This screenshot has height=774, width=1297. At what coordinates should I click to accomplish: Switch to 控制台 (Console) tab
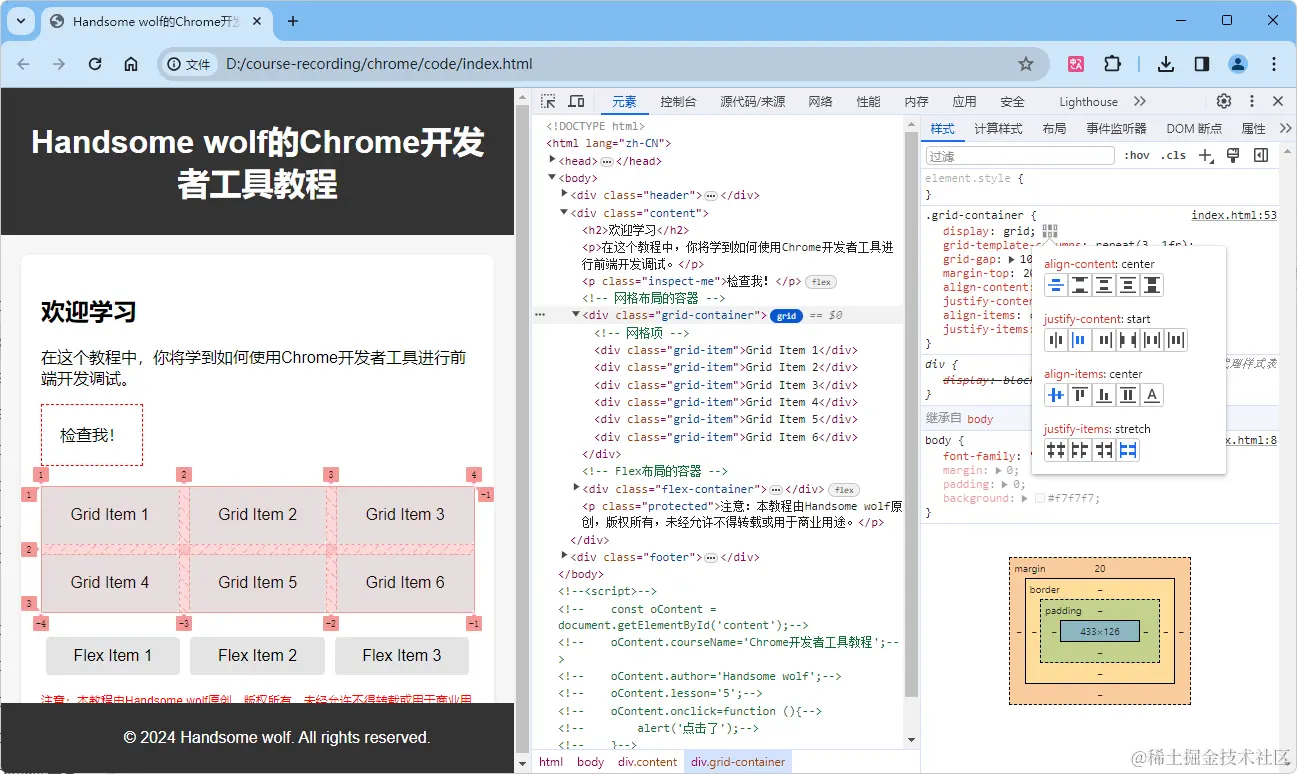tap(678, 101)
